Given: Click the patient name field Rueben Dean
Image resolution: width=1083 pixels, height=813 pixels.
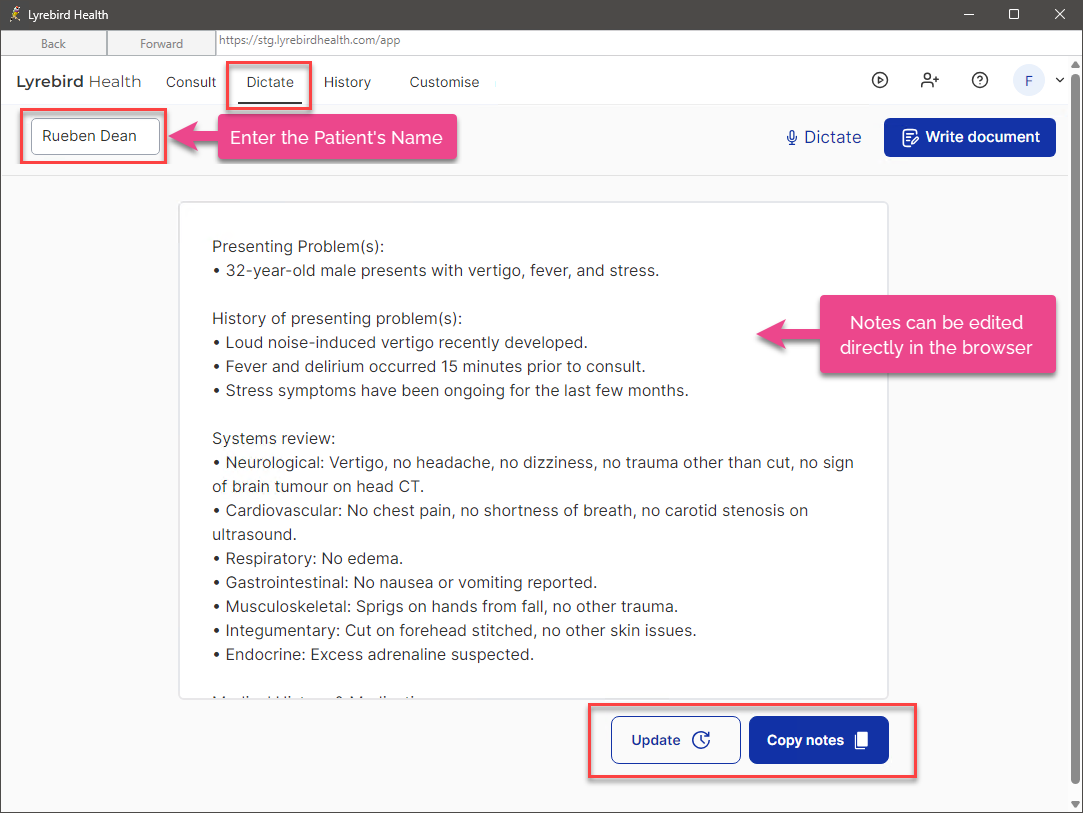Looking at the screenshot, I should [95, 136].
